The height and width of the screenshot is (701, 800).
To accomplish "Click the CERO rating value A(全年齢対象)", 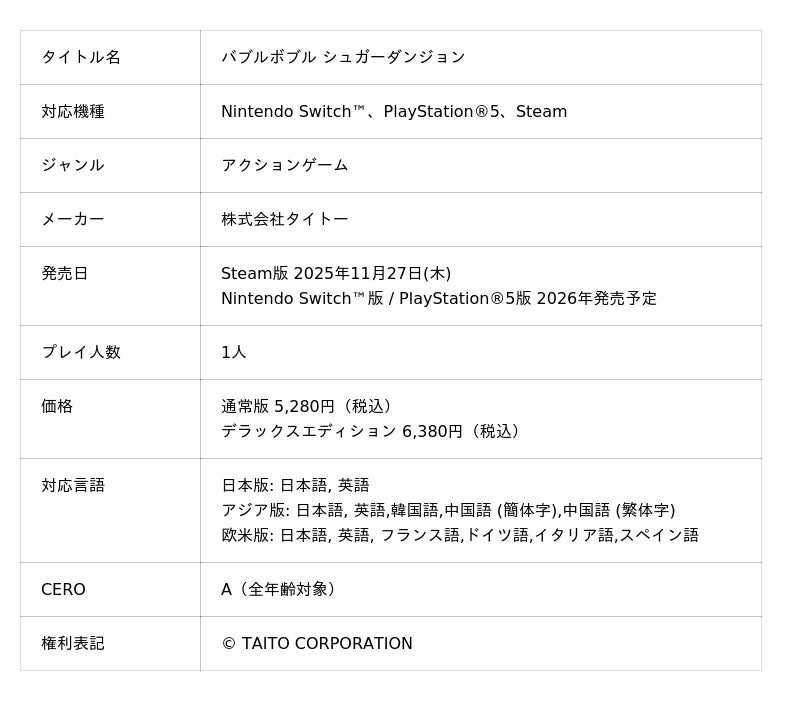I will [281, 589].
